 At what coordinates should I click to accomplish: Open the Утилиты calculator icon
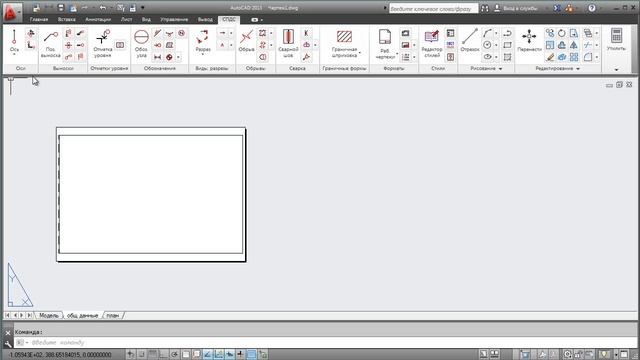coord(616,36)
